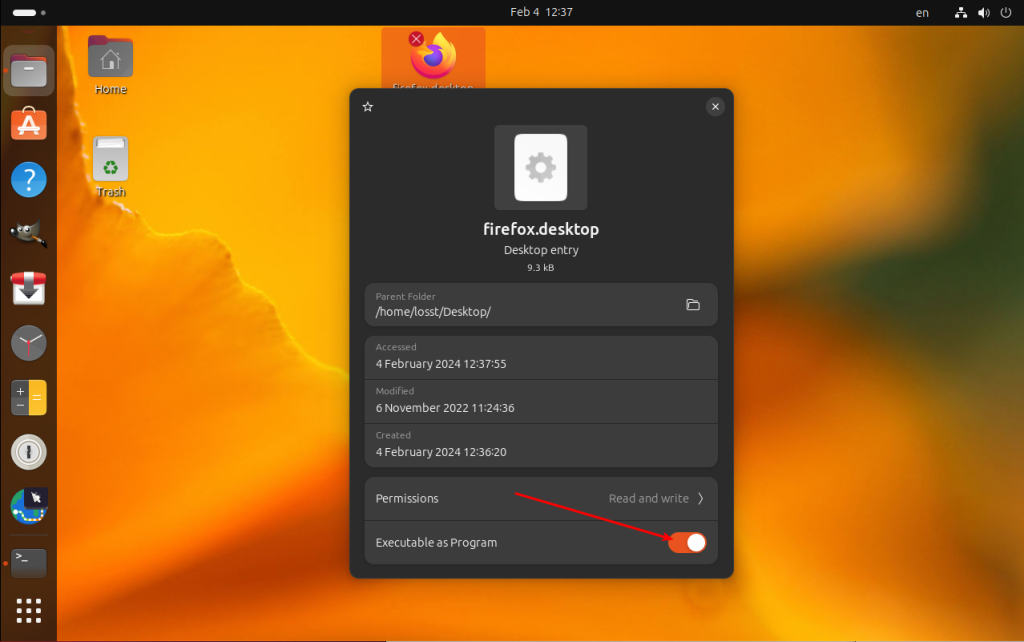This screenshot has height=642, width=1024.
Task: Open Files from the dock
Action: pos(29,71)
